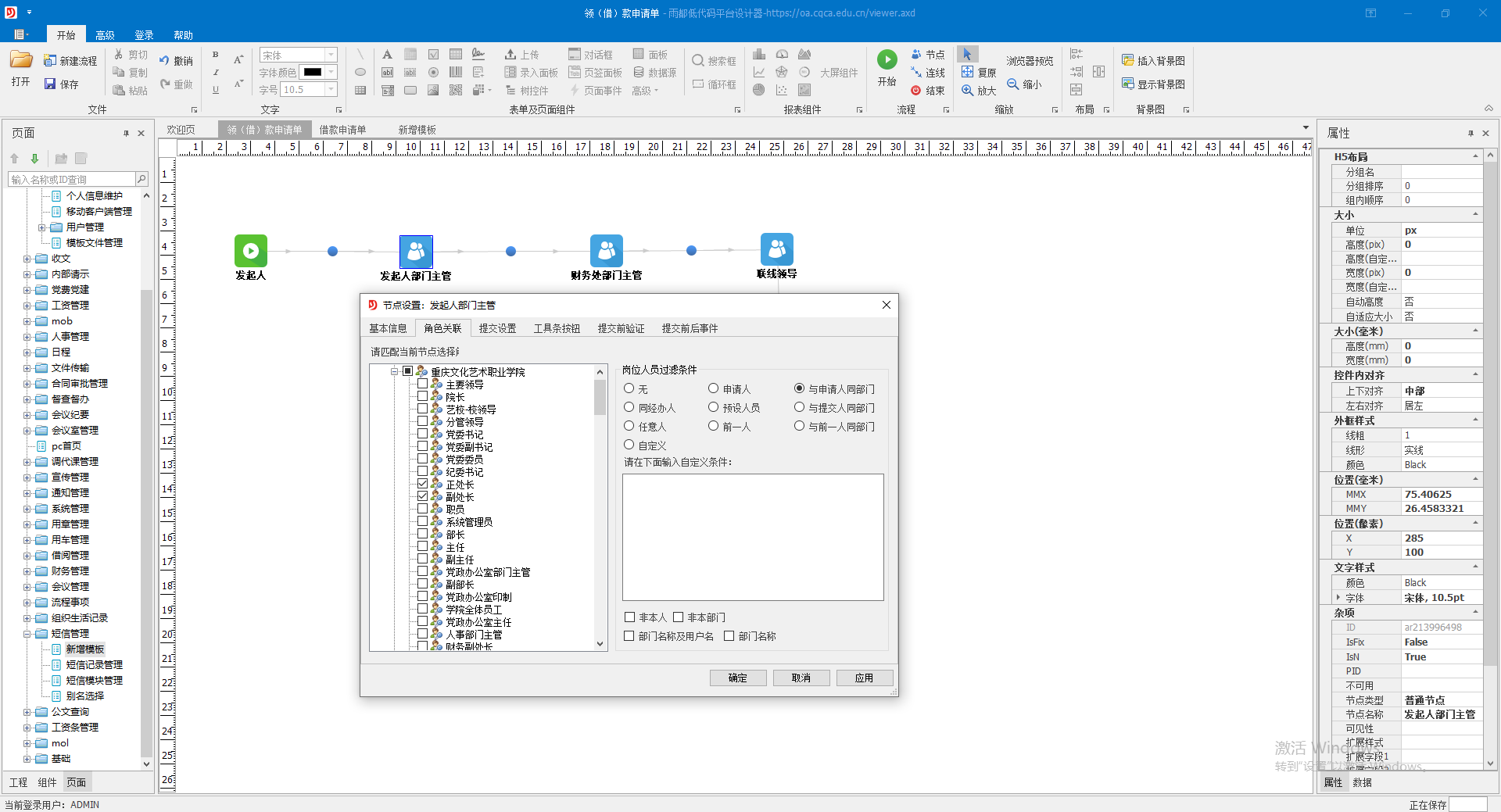The height and width of the screenshot is (812, 1501).
Task: Select the 与提交人同部门 radio button
Action: tap(799, 407)
